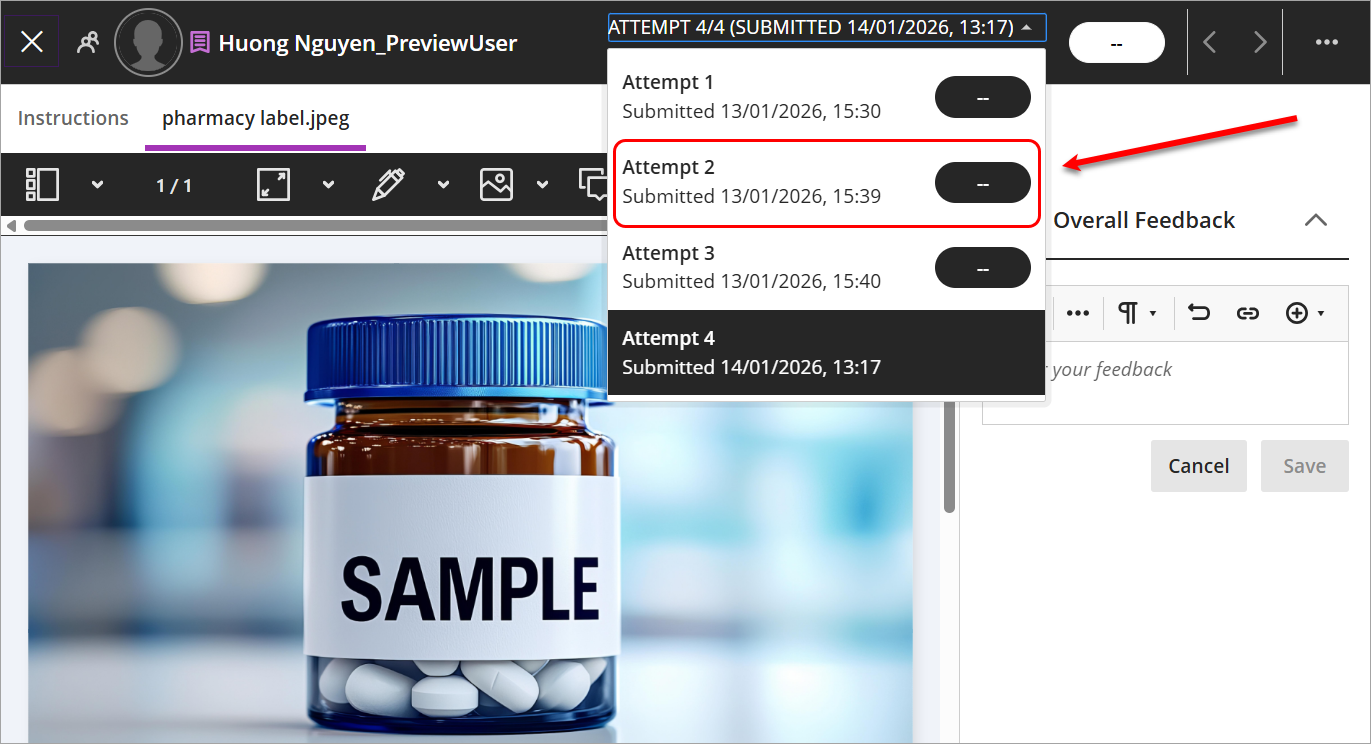Insert a link in feedback editor
This screenshot has height=744, width=1371.
coord(1247,313)
